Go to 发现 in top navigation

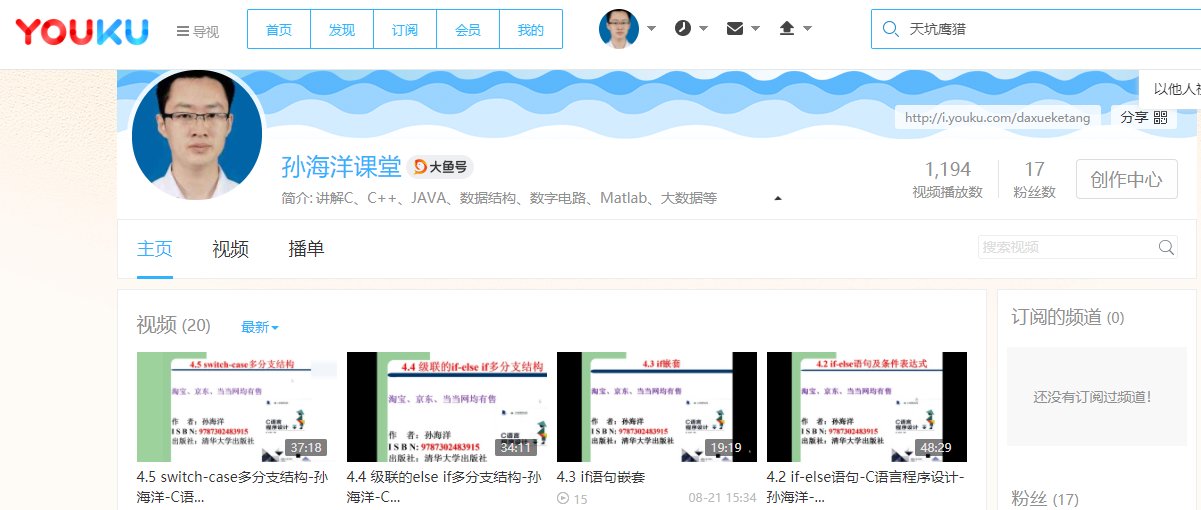[342, 30]
